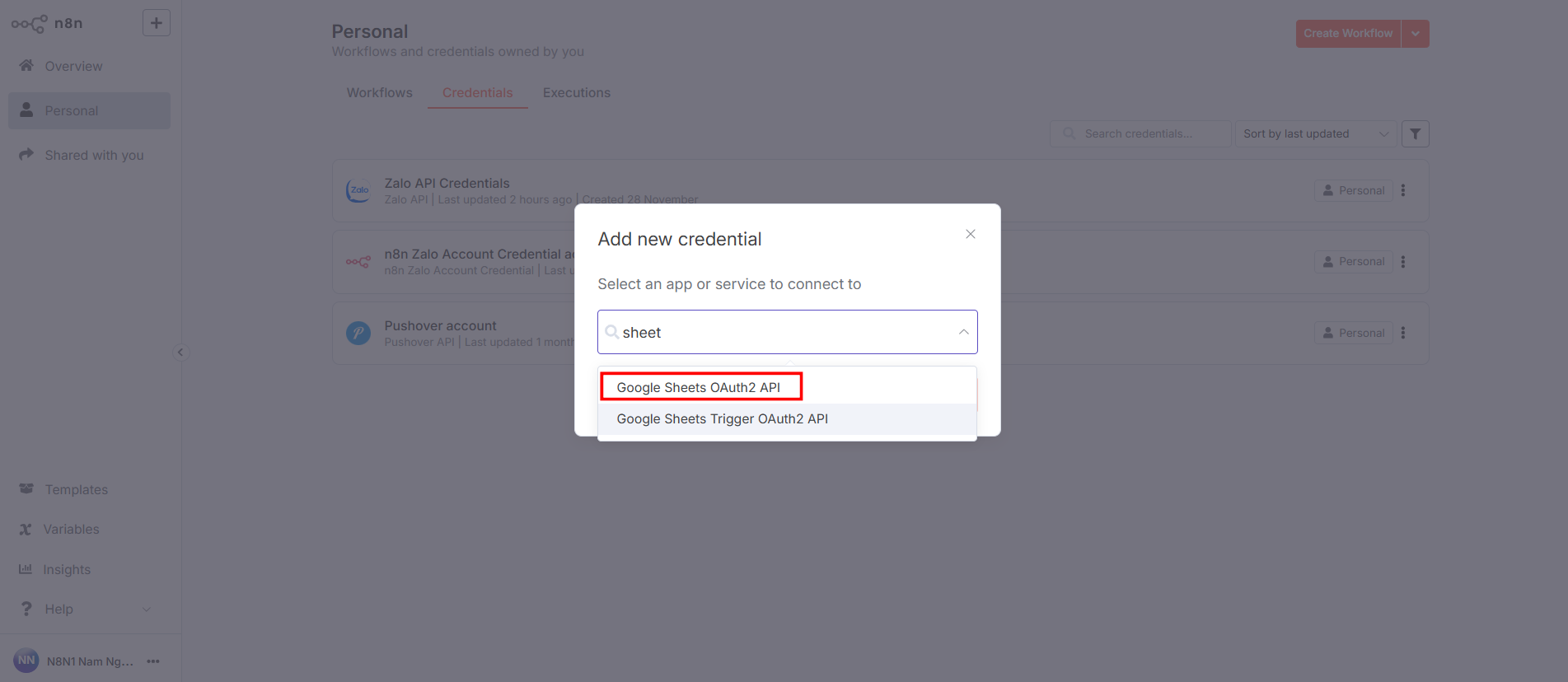This screenshot has width=1568, height=682.
Task: Click the filter icon beside the sort dropdown
Action: [x=1415, y=133]
